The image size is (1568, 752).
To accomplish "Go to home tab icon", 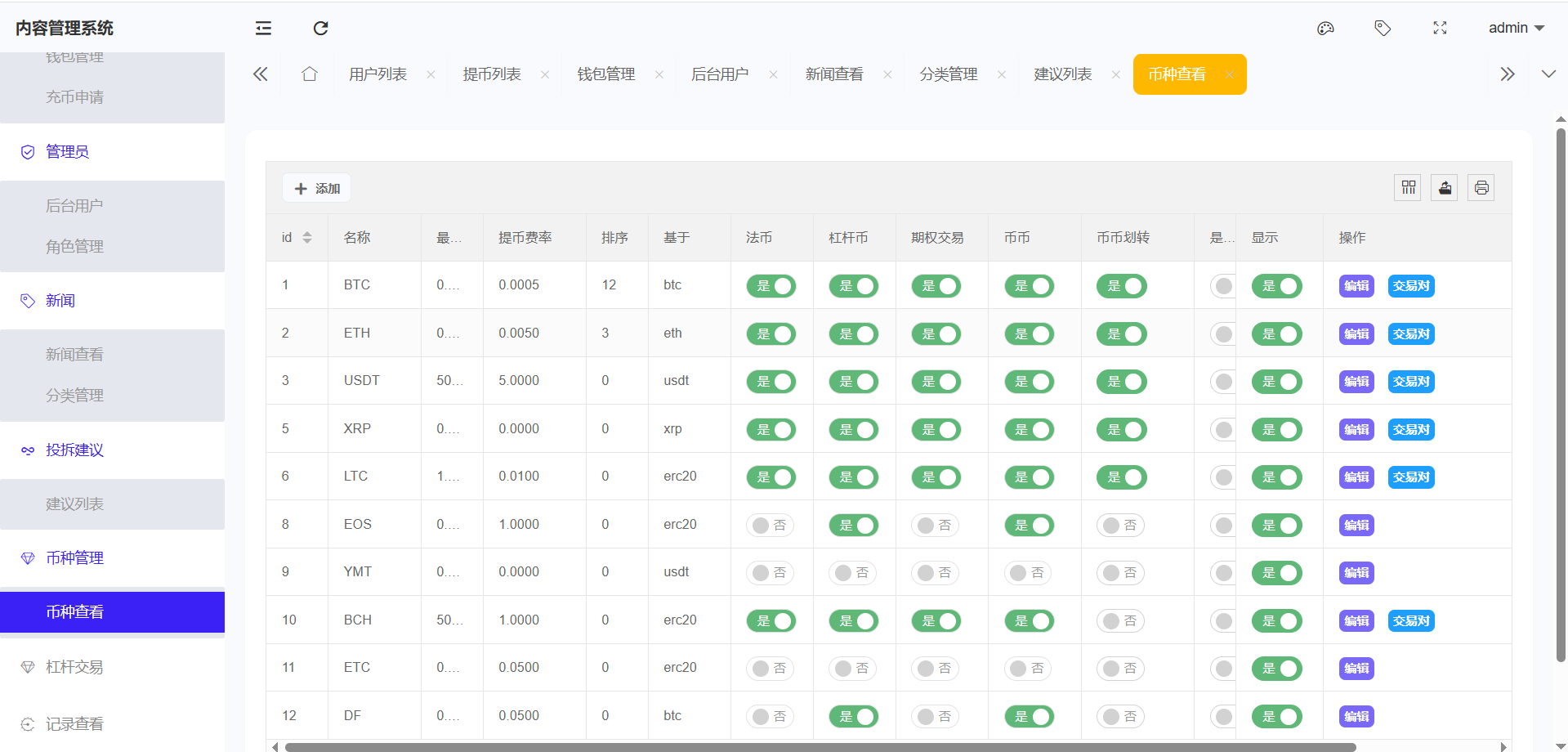I will point(309,74).
